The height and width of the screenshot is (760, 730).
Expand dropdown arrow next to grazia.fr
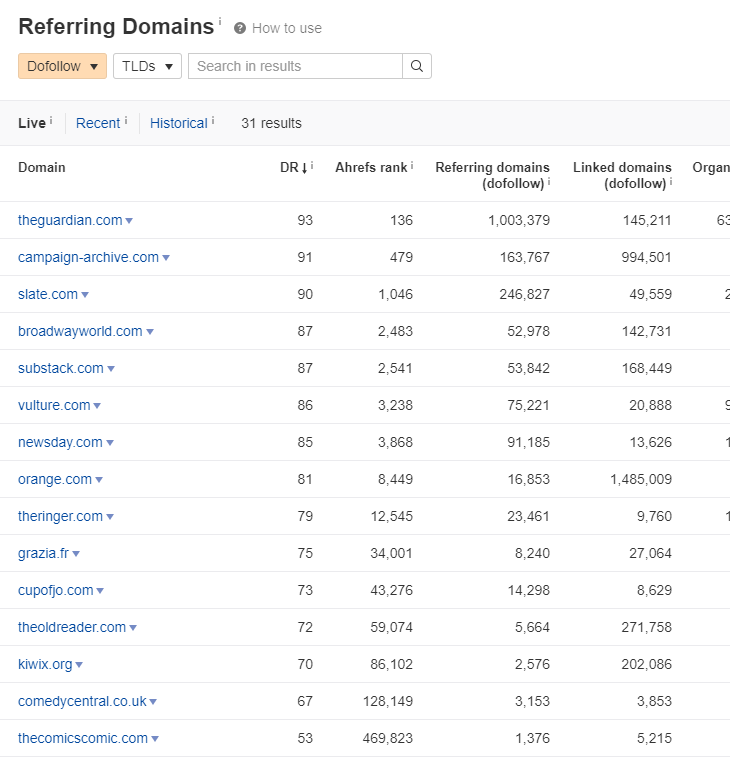click(76, 554)
